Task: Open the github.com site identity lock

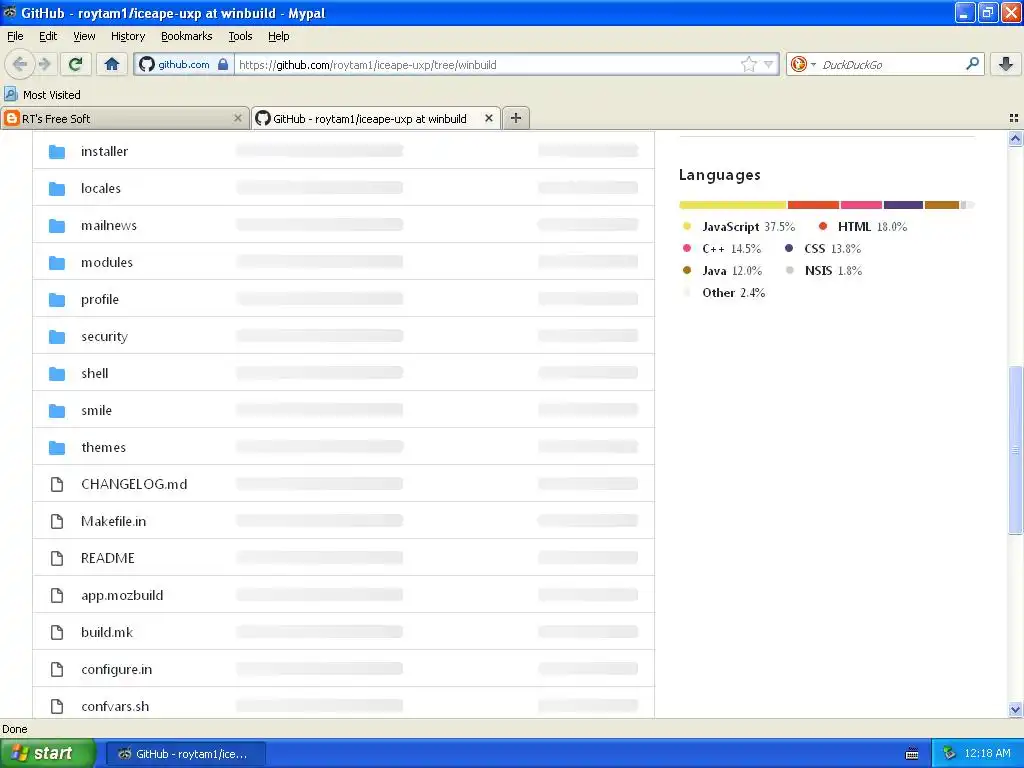Action: tap(184, 64)
